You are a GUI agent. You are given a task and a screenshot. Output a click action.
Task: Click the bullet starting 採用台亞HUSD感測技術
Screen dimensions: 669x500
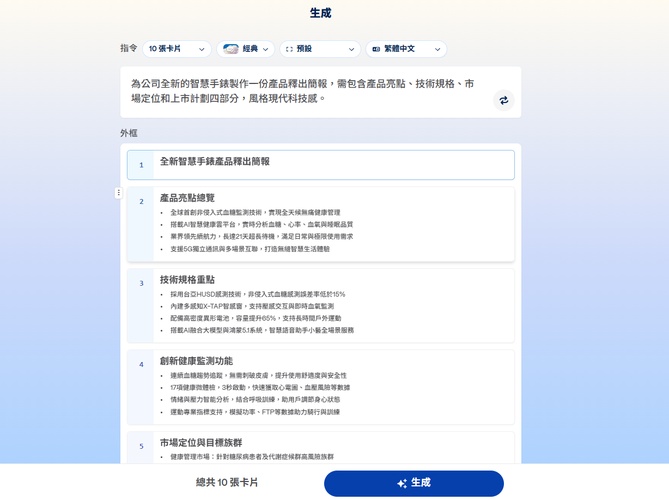[x=258, y=294]
